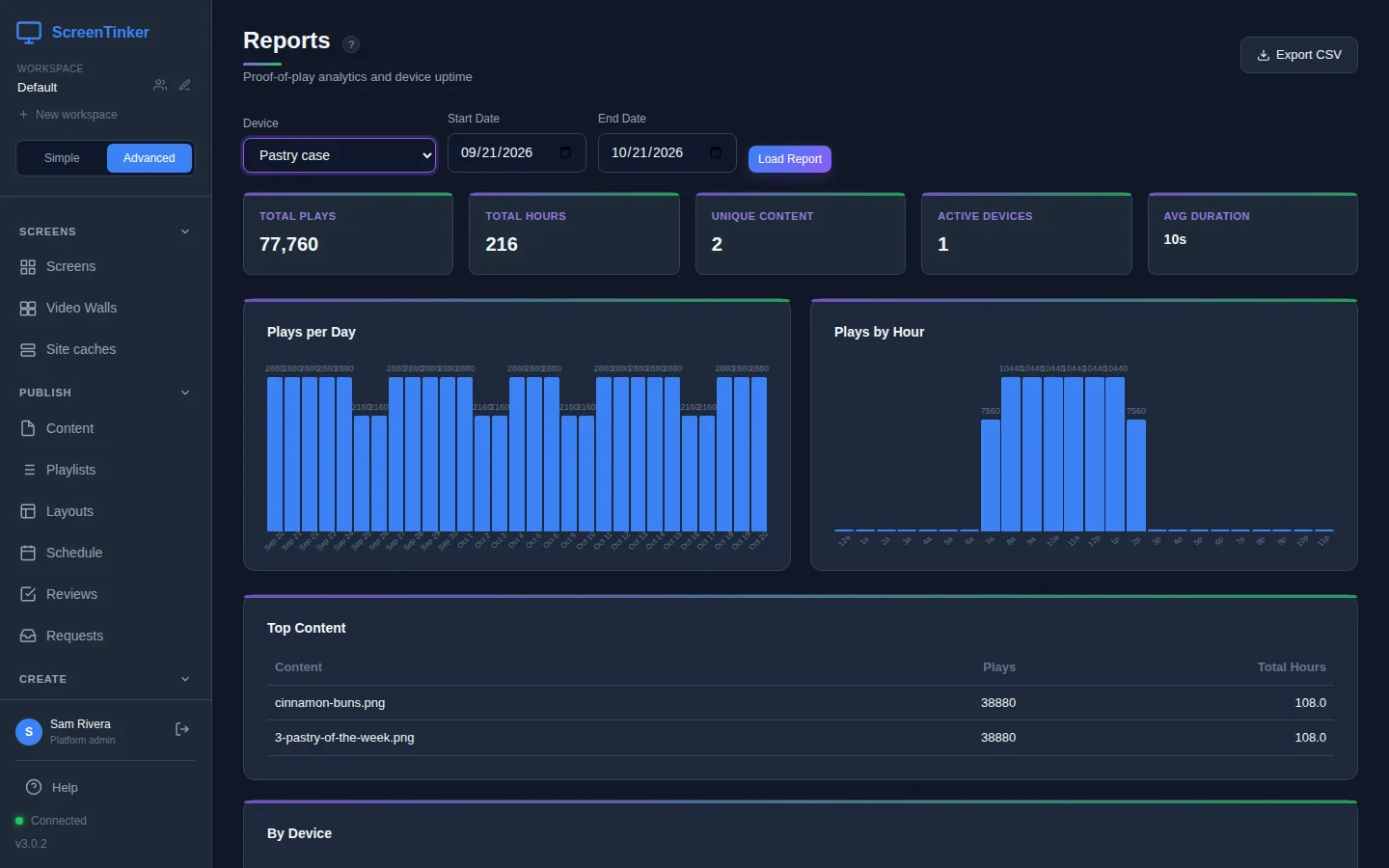Click the Total Hours column header

pos(1292,667)
